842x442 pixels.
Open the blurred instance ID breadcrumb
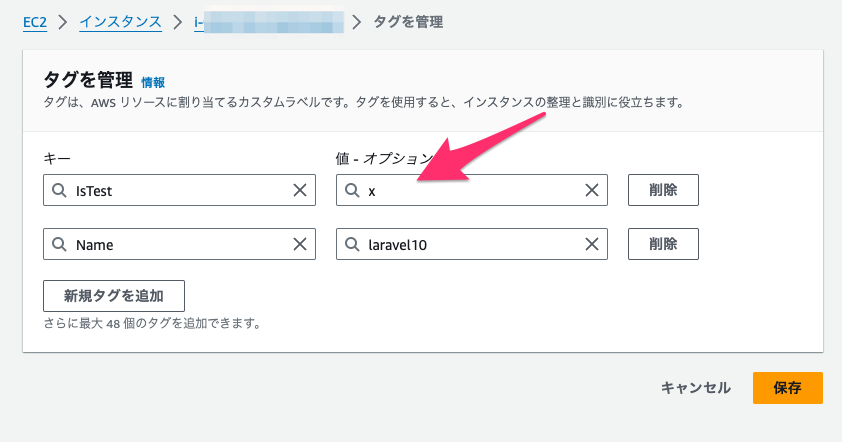coord(268,22)
